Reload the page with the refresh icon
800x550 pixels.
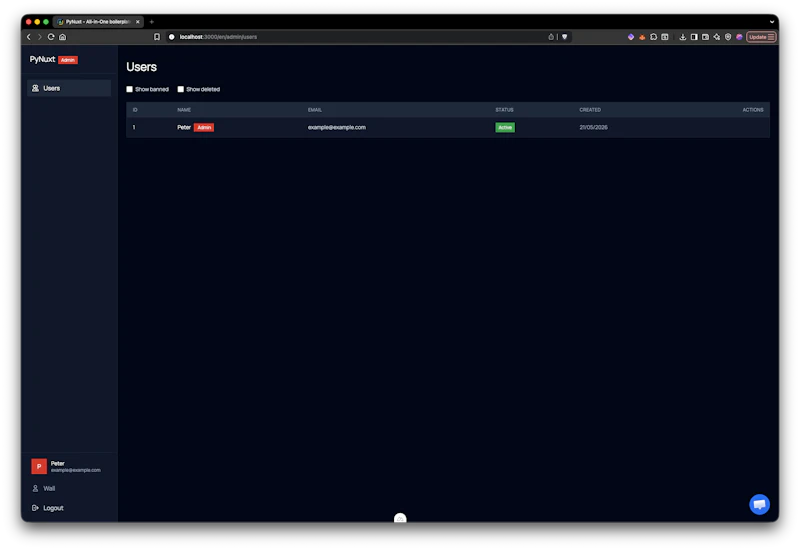click(51, 37)
